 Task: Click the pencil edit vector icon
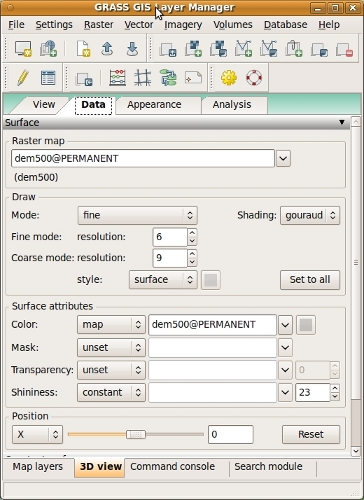pos(22,78)
